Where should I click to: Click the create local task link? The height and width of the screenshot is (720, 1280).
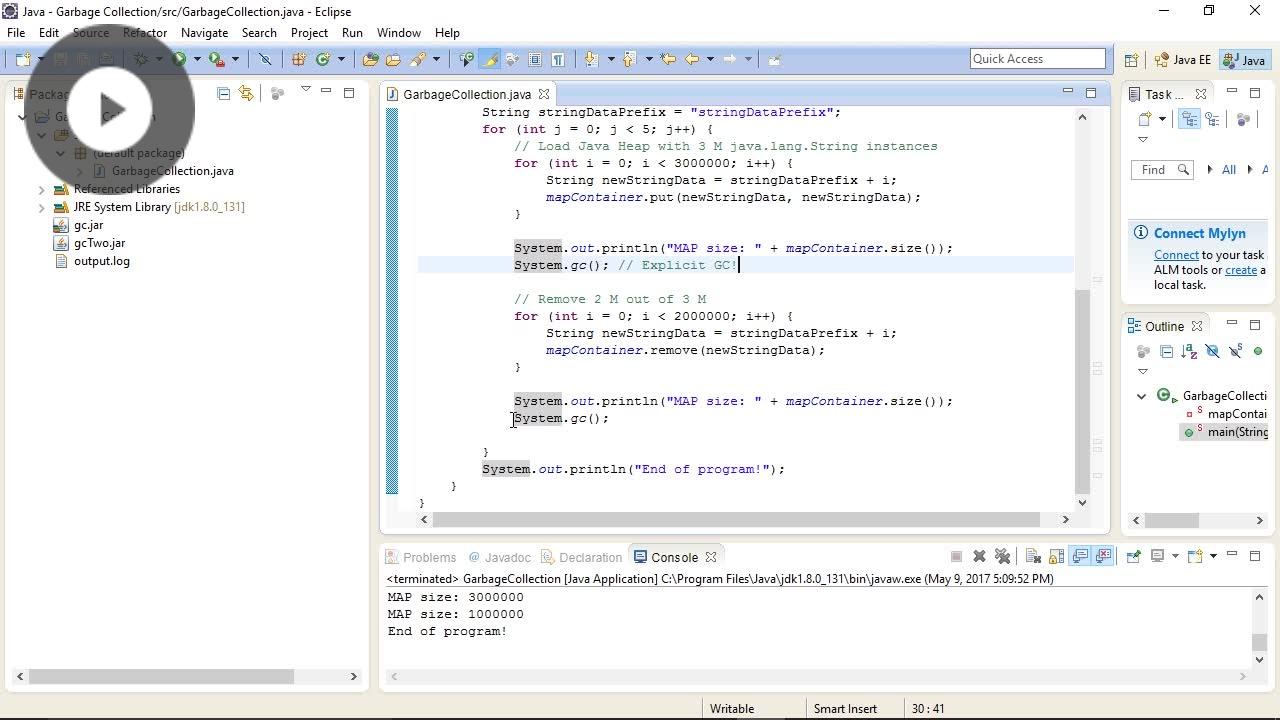(x=1240, y=269)
